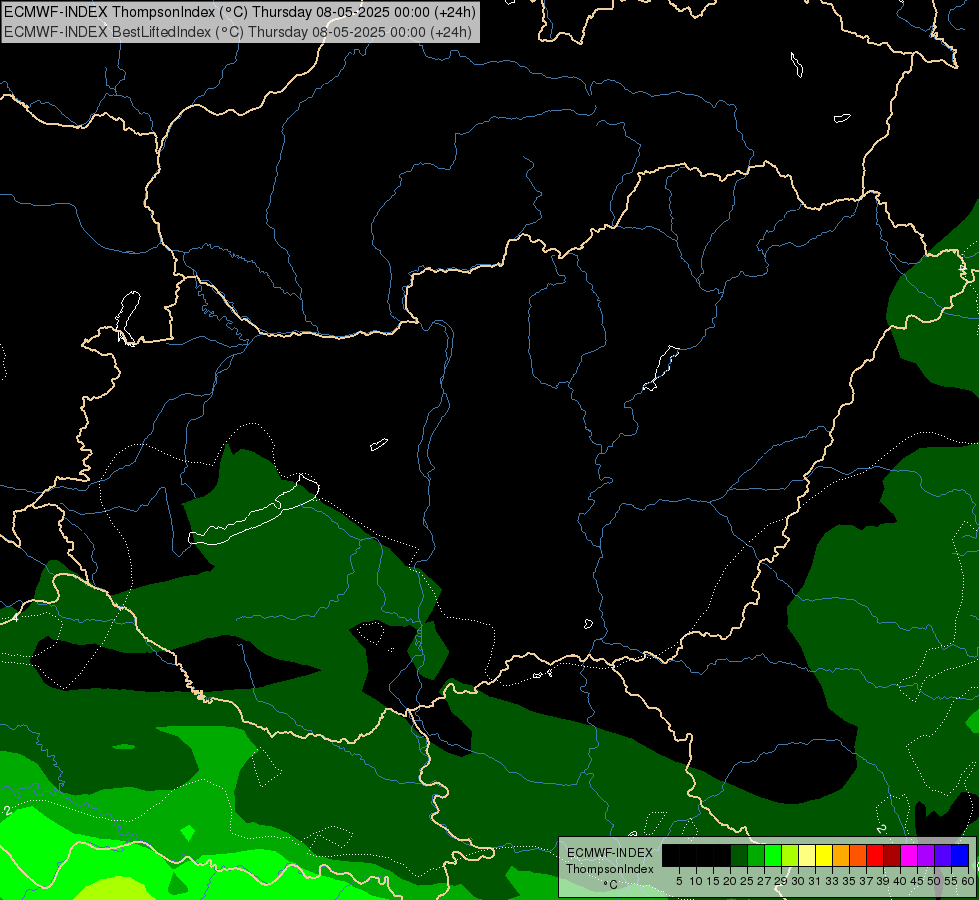Click the °C unit label in legend

coord(611,884)
